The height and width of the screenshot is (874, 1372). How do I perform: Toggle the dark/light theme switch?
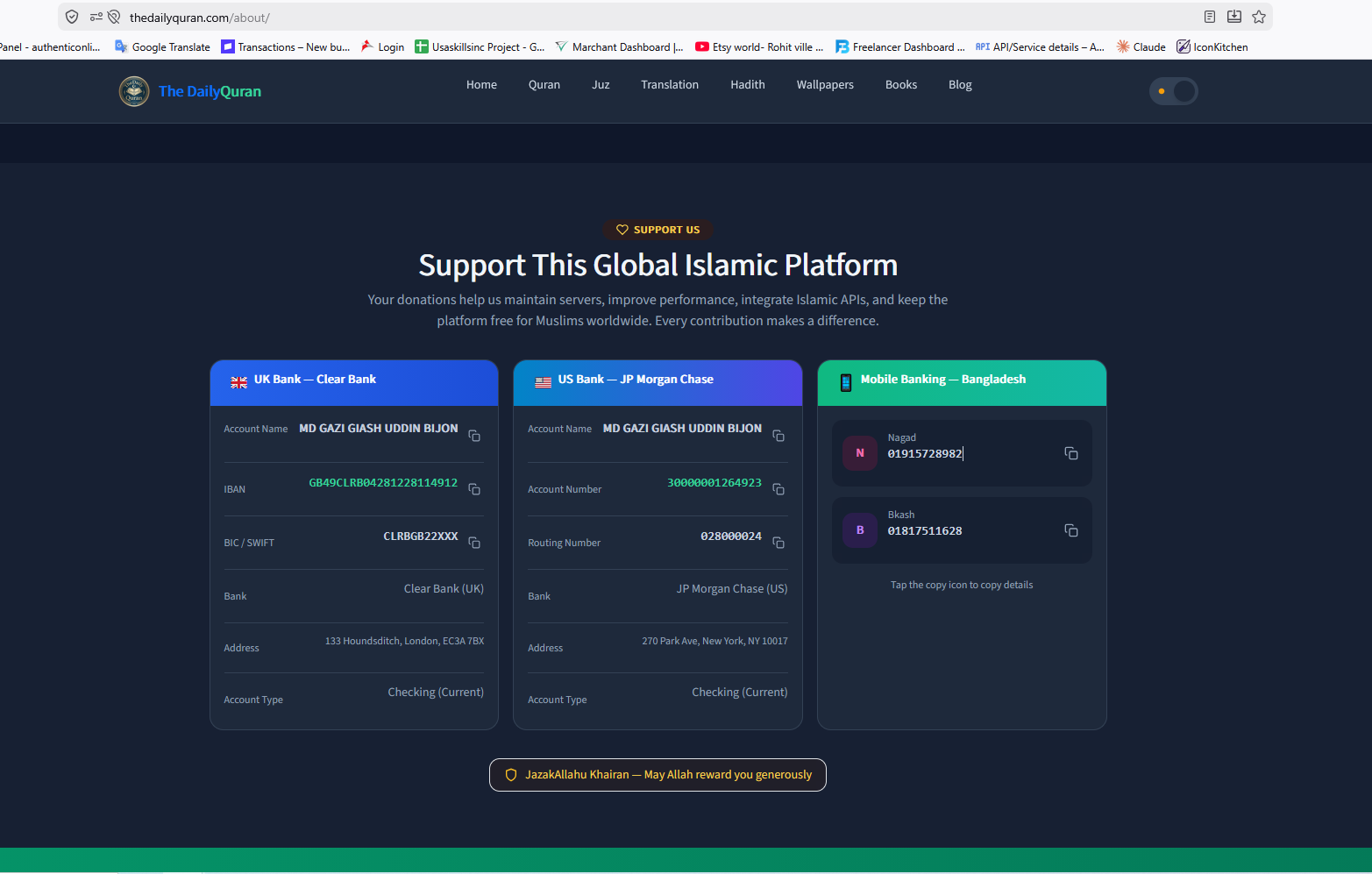[1173, 91]
